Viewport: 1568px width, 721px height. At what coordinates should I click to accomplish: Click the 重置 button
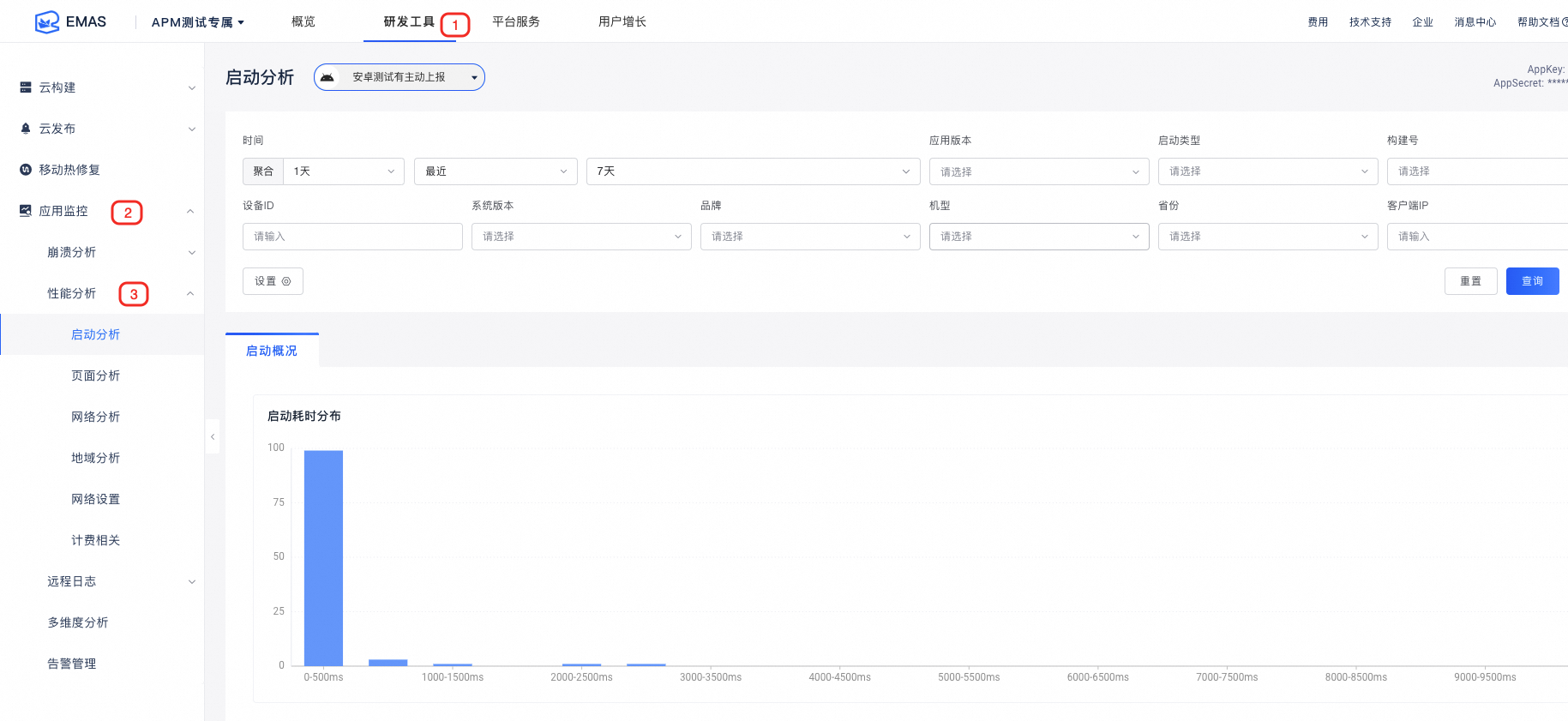pyautogui.click(x=1470, y=281)
